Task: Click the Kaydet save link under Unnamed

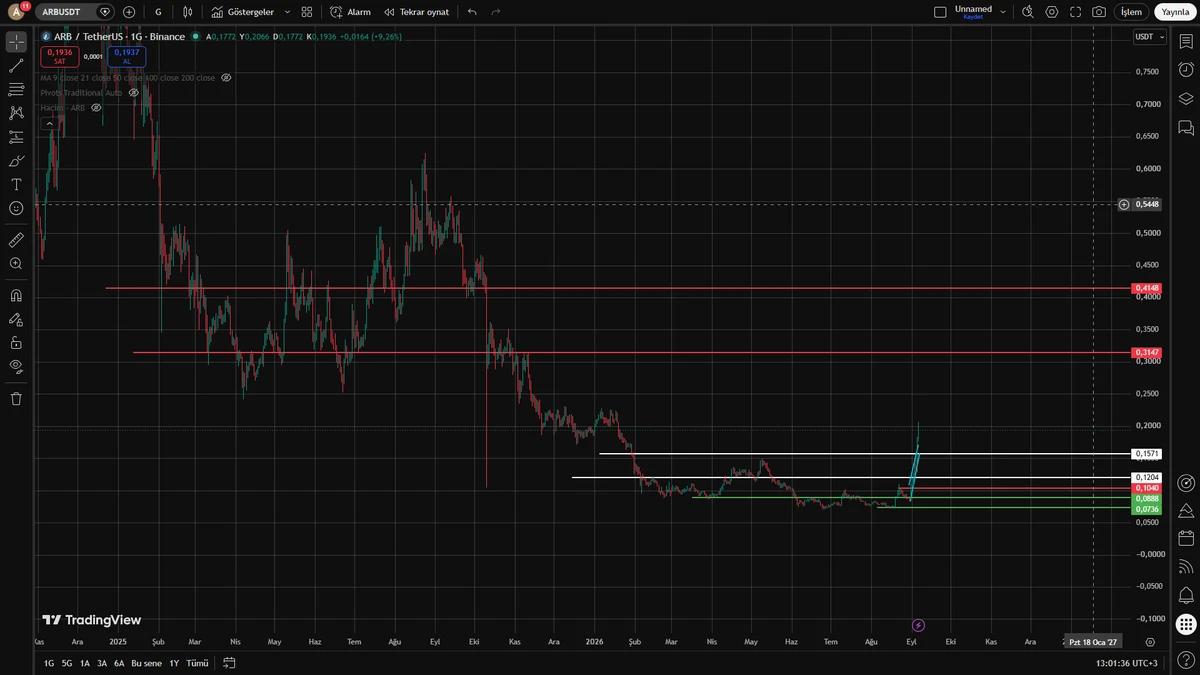Action: point(973,18)
